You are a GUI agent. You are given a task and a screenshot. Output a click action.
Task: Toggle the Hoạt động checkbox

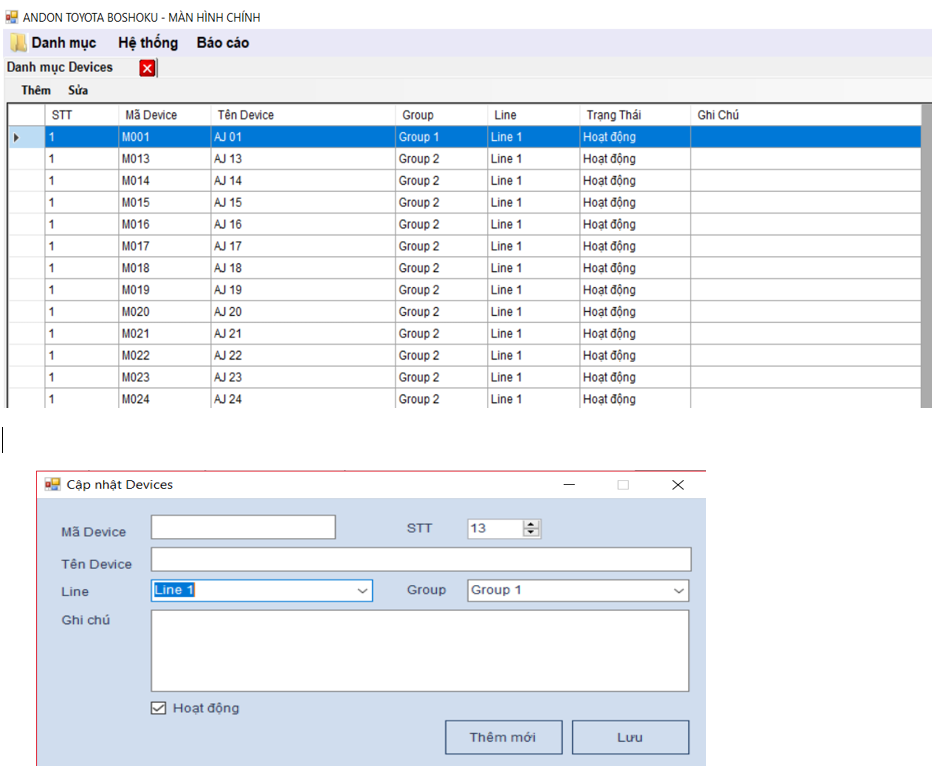tap(158, 709)
